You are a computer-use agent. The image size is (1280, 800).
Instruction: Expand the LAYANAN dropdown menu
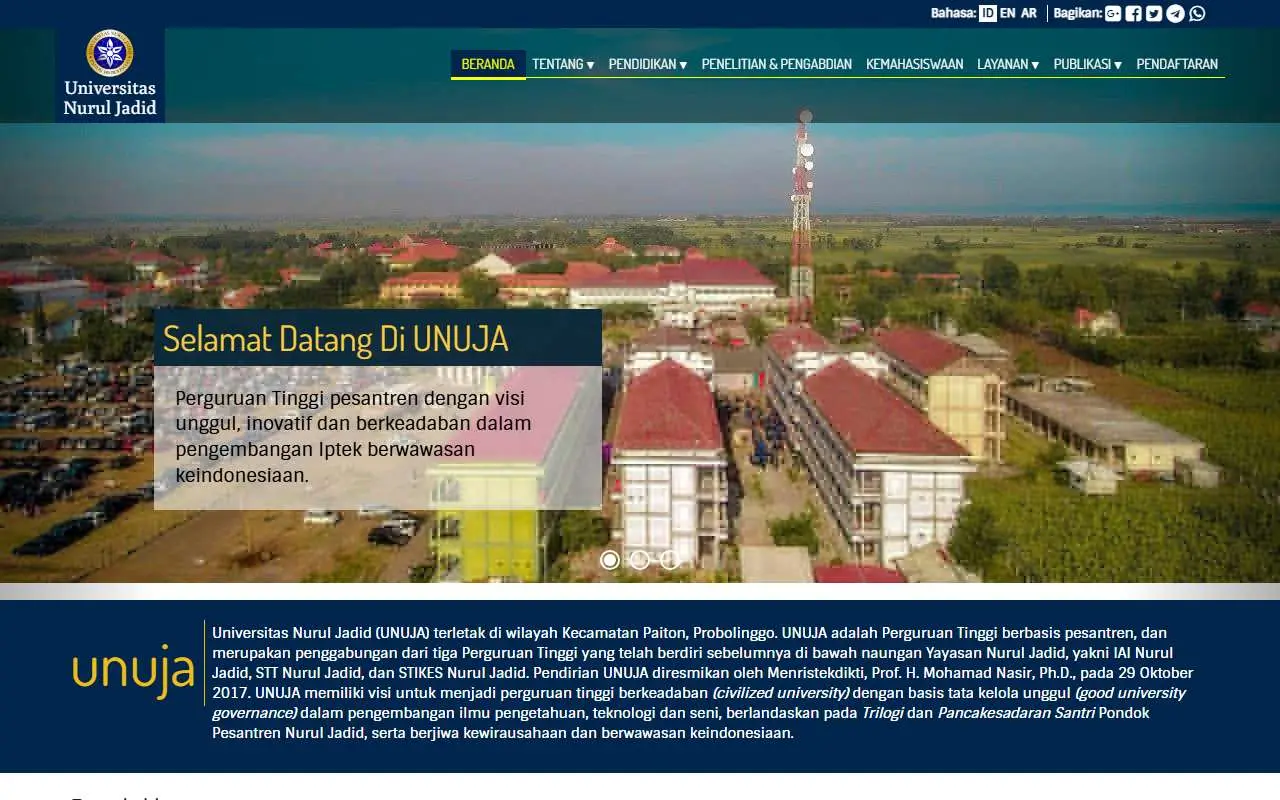pyautogui.click(x=1008, y=64)
